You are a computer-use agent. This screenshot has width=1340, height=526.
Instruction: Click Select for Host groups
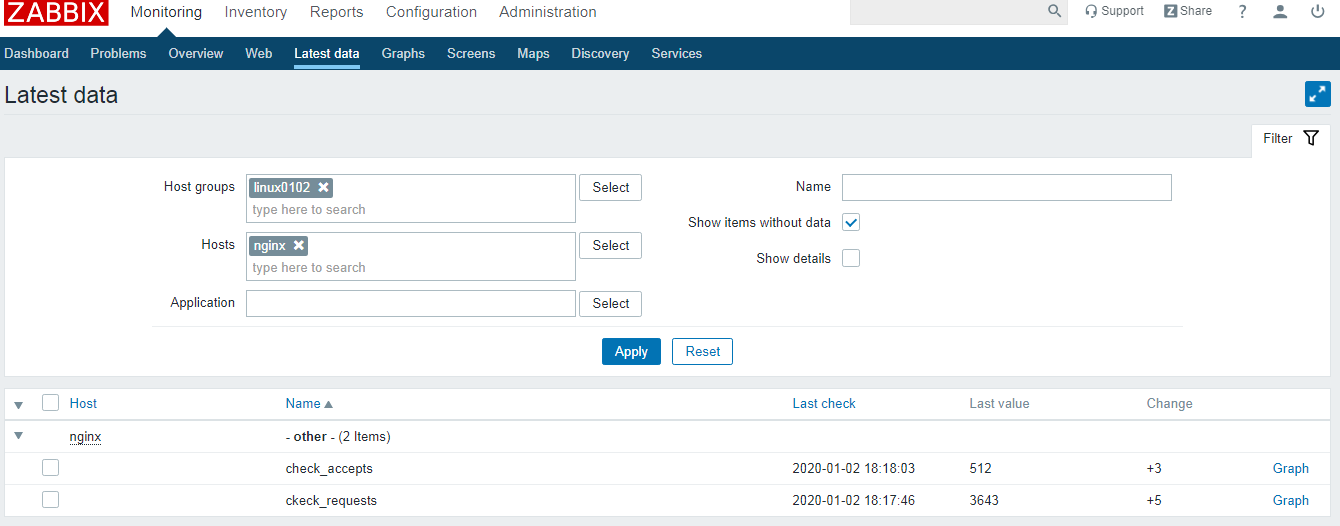610,188
